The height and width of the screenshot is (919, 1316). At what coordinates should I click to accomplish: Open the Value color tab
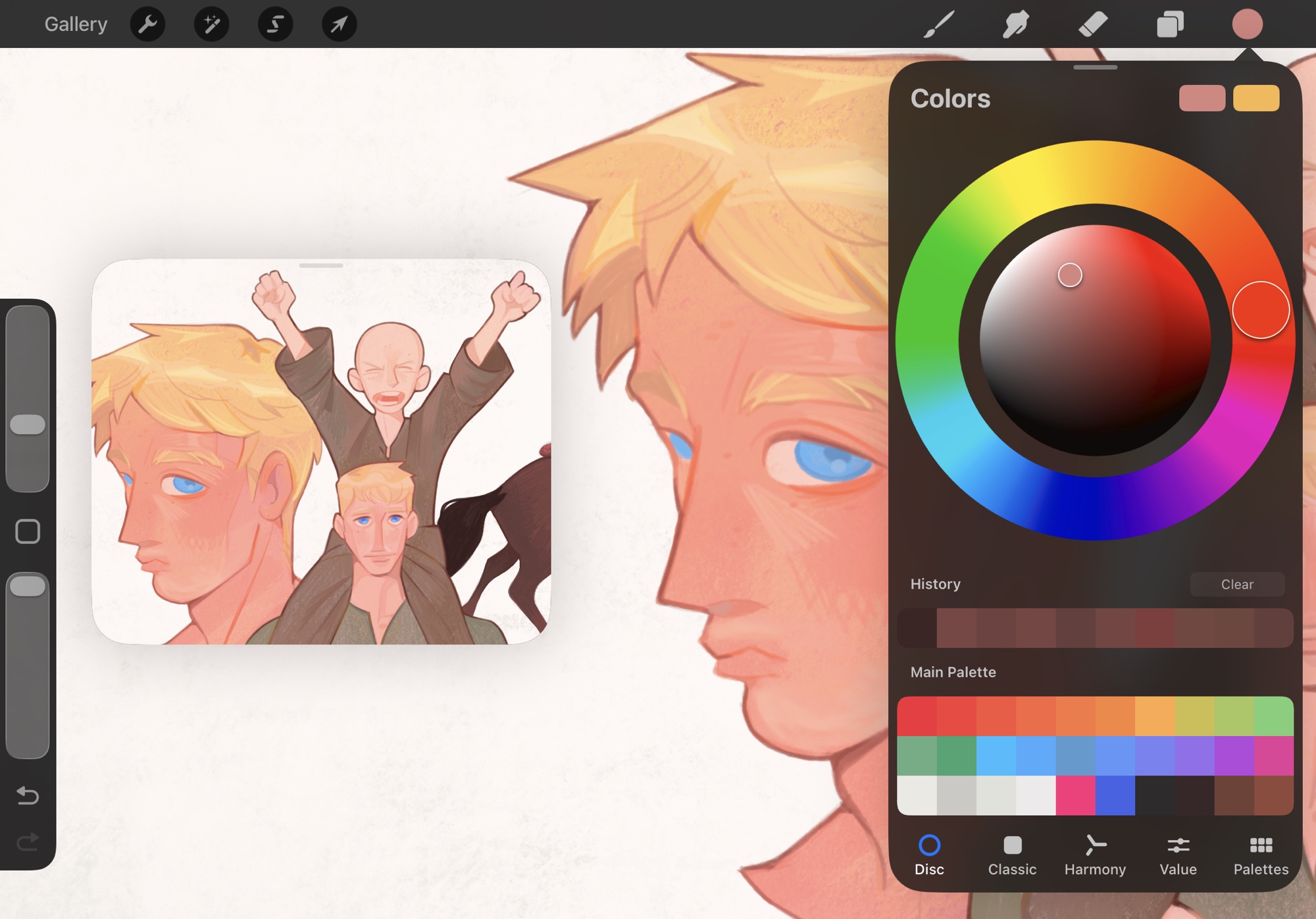coord(1178,855)
